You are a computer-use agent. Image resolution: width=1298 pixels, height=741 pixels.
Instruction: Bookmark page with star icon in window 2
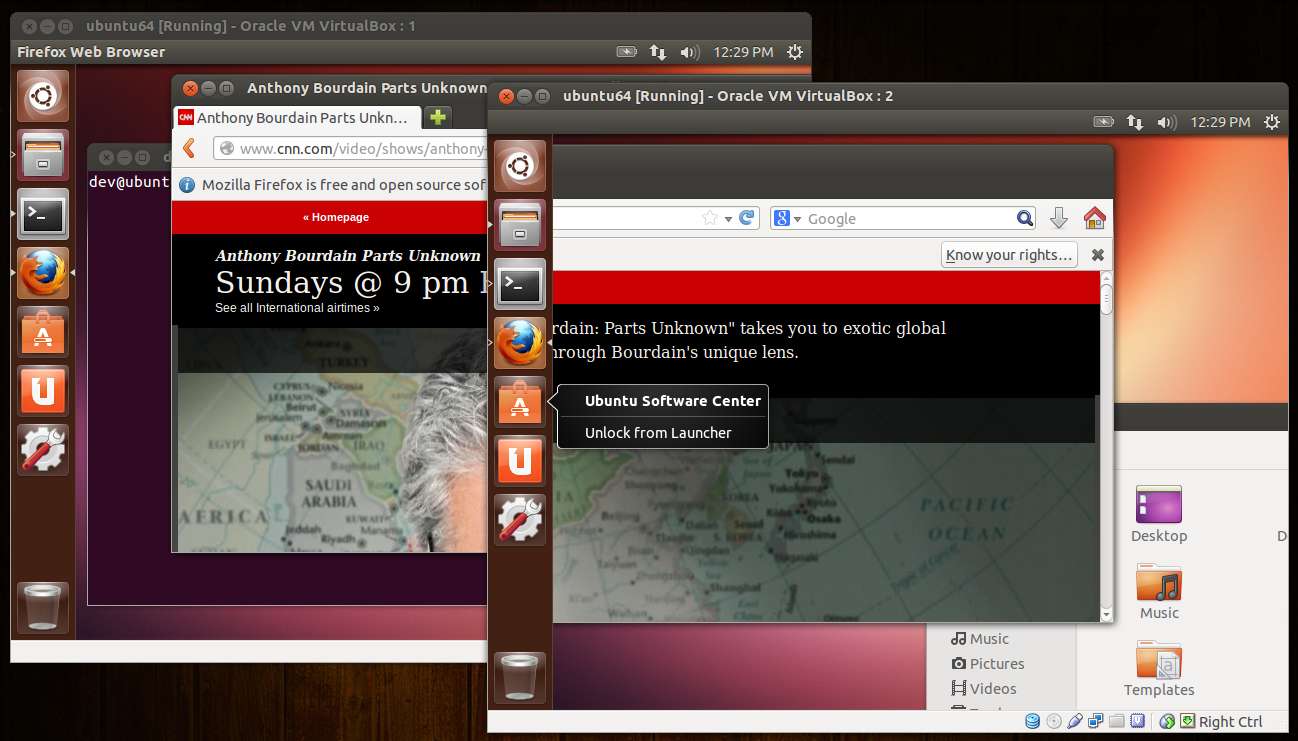[710, 218]
